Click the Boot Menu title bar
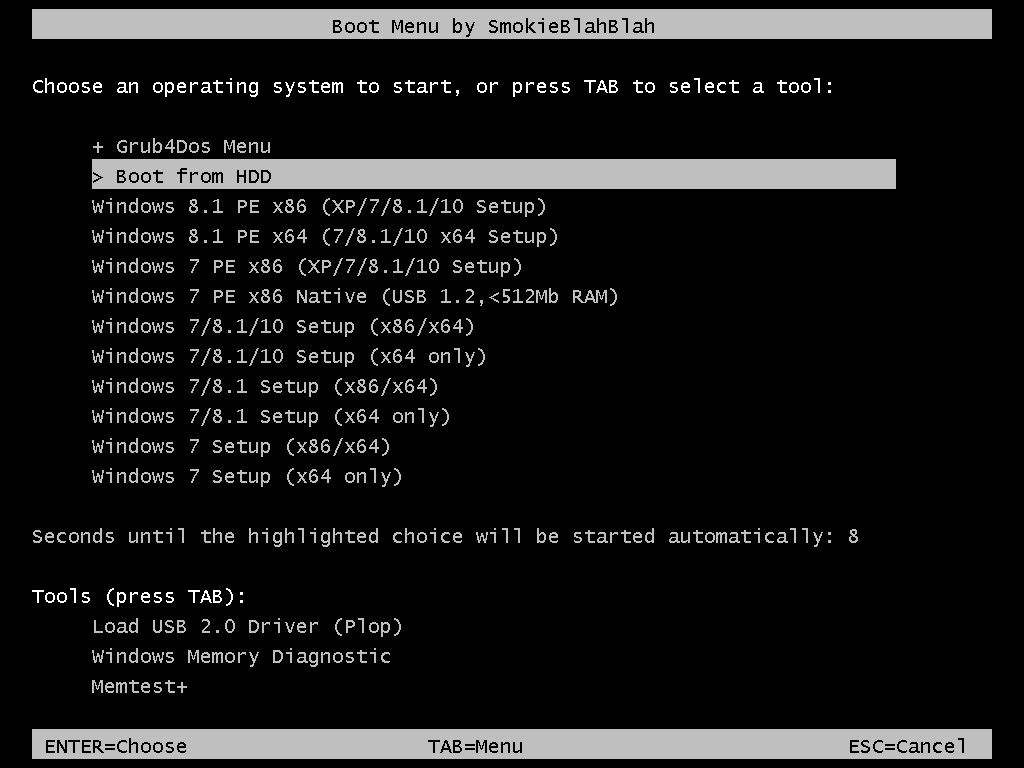This screenshot has height=768, width=1024. [512, 24]
